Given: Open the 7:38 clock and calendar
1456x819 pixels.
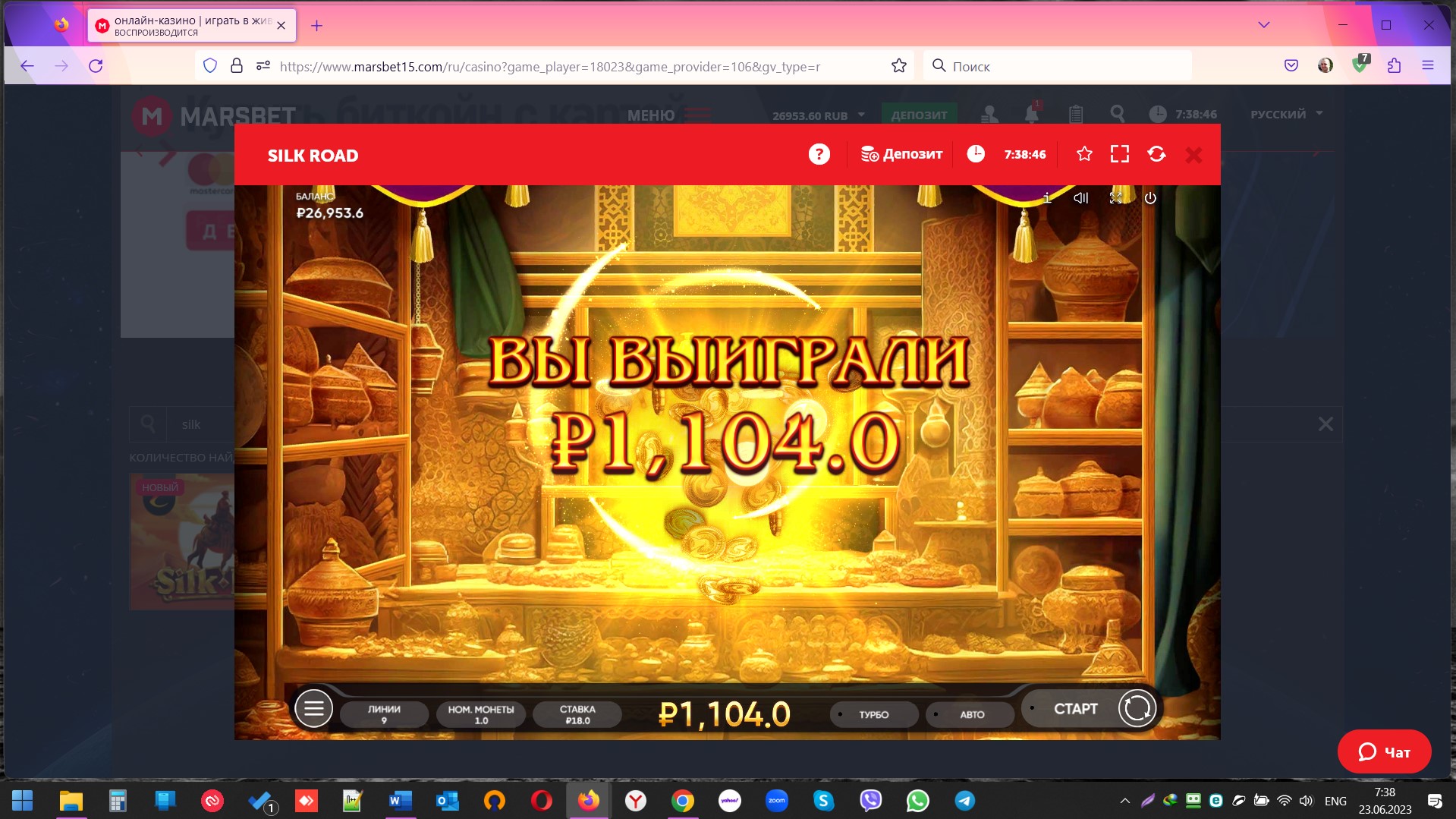Looking at the screenshot, I should (x=1385, y=801).
